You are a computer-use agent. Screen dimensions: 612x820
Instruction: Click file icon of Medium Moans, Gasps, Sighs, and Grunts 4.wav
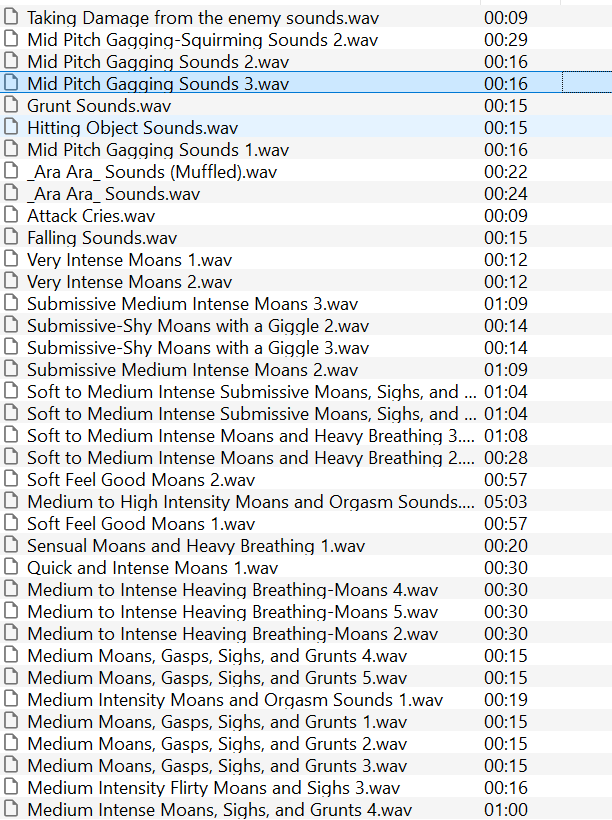pos(10,654)
